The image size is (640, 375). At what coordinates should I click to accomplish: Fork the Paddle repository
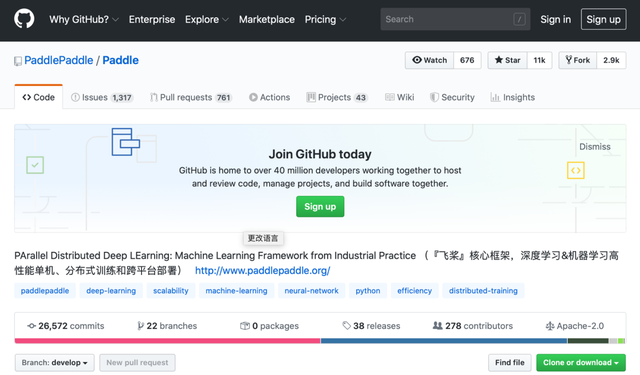[x=578, y=60]
